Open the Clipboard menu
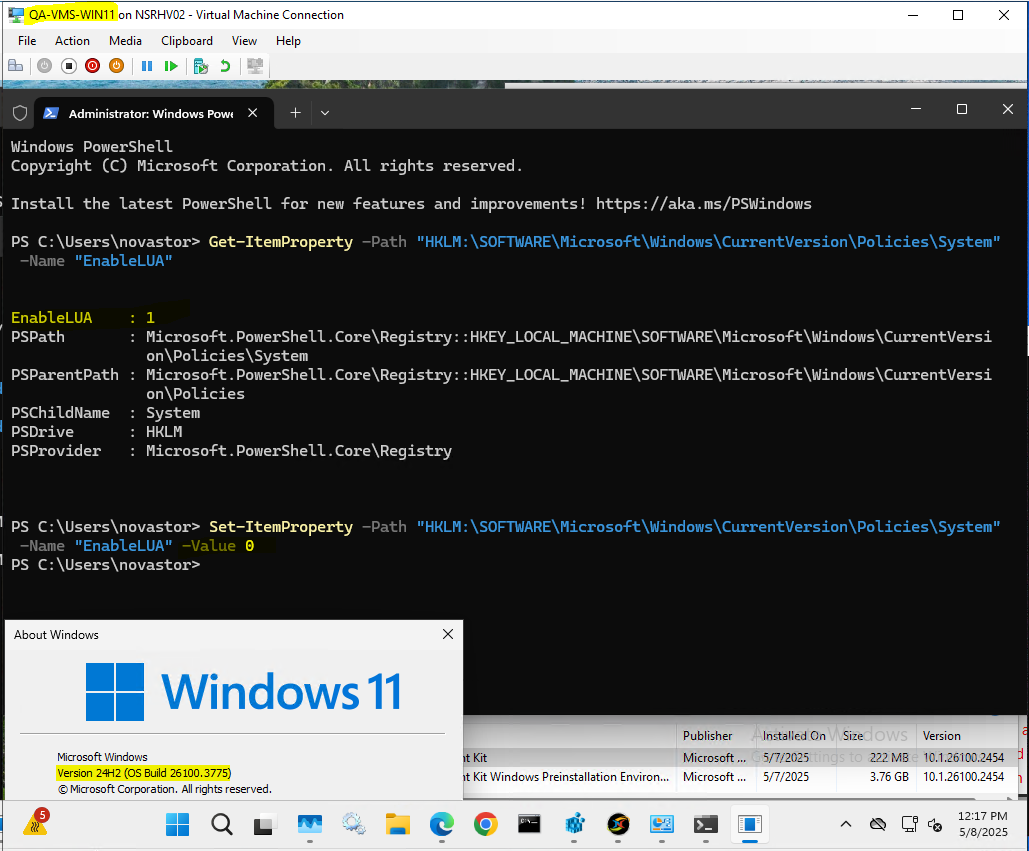This screenshot has height=851, width=1029. point(187,41)
